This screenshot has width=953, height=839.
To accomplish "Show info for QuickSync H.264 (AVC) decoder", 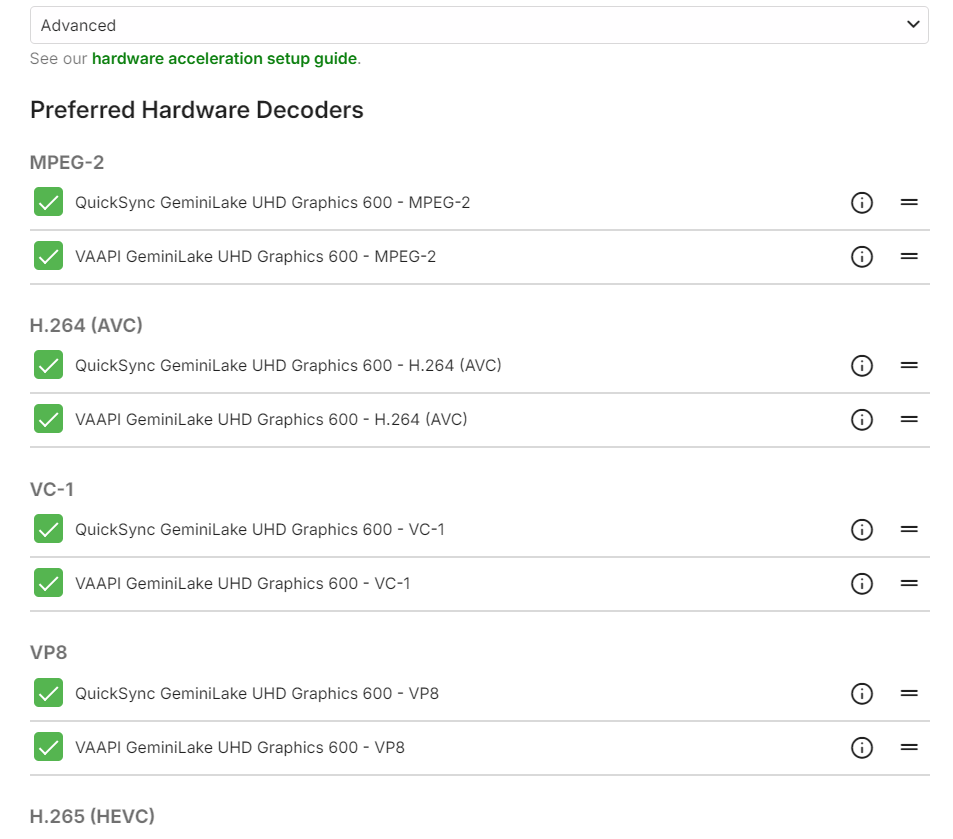I will coord(862,366).
